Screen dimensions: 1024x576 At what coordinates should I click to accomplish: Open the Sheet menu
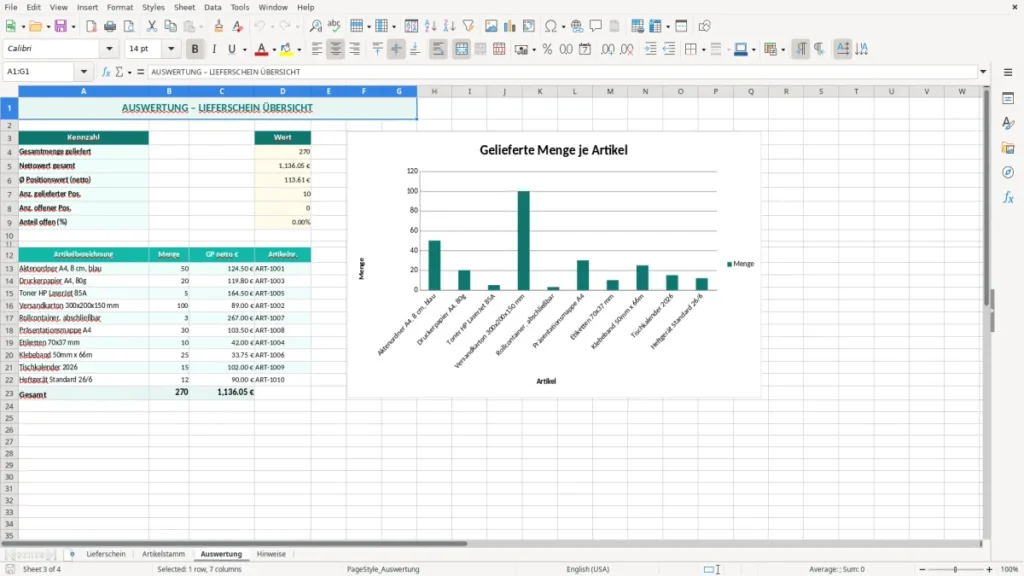[184, 7]
